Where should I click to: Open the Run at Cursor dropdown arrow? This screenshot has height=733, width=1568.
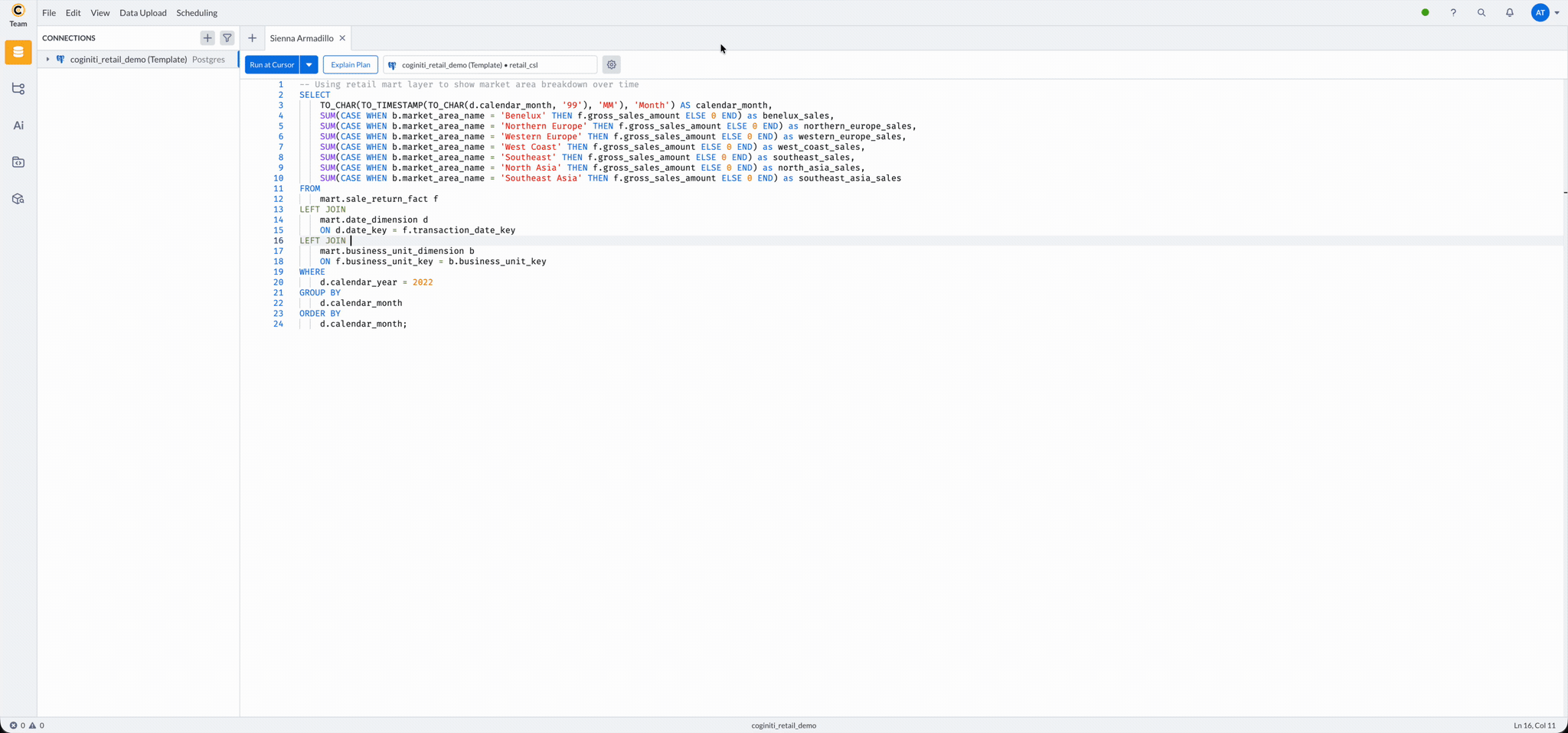(309, 65)
